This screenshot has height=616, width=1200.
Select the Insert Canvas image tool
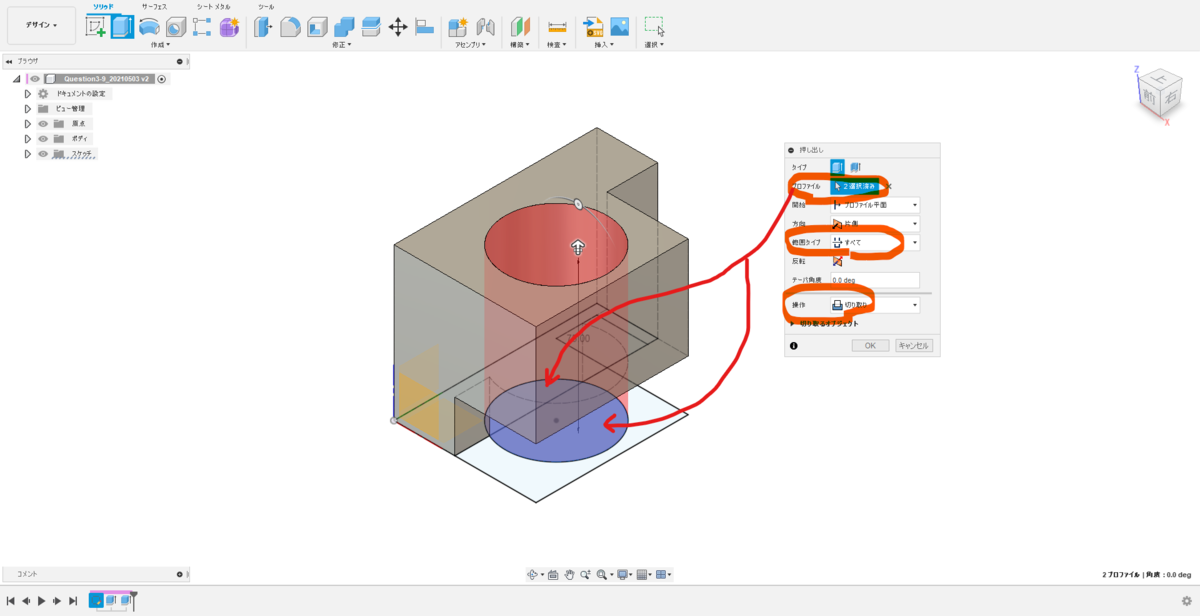[x=620, y=27]
